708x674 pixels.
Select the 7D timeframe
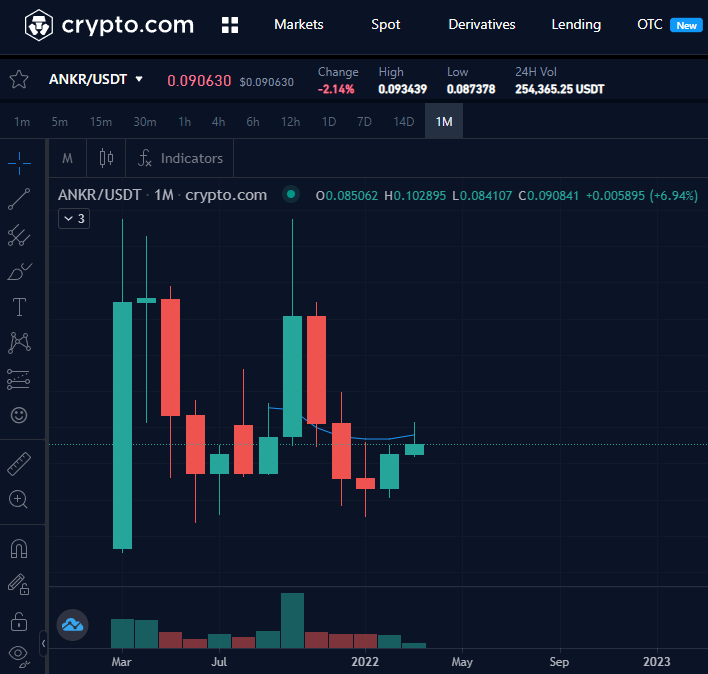click(x=364, y=122)
